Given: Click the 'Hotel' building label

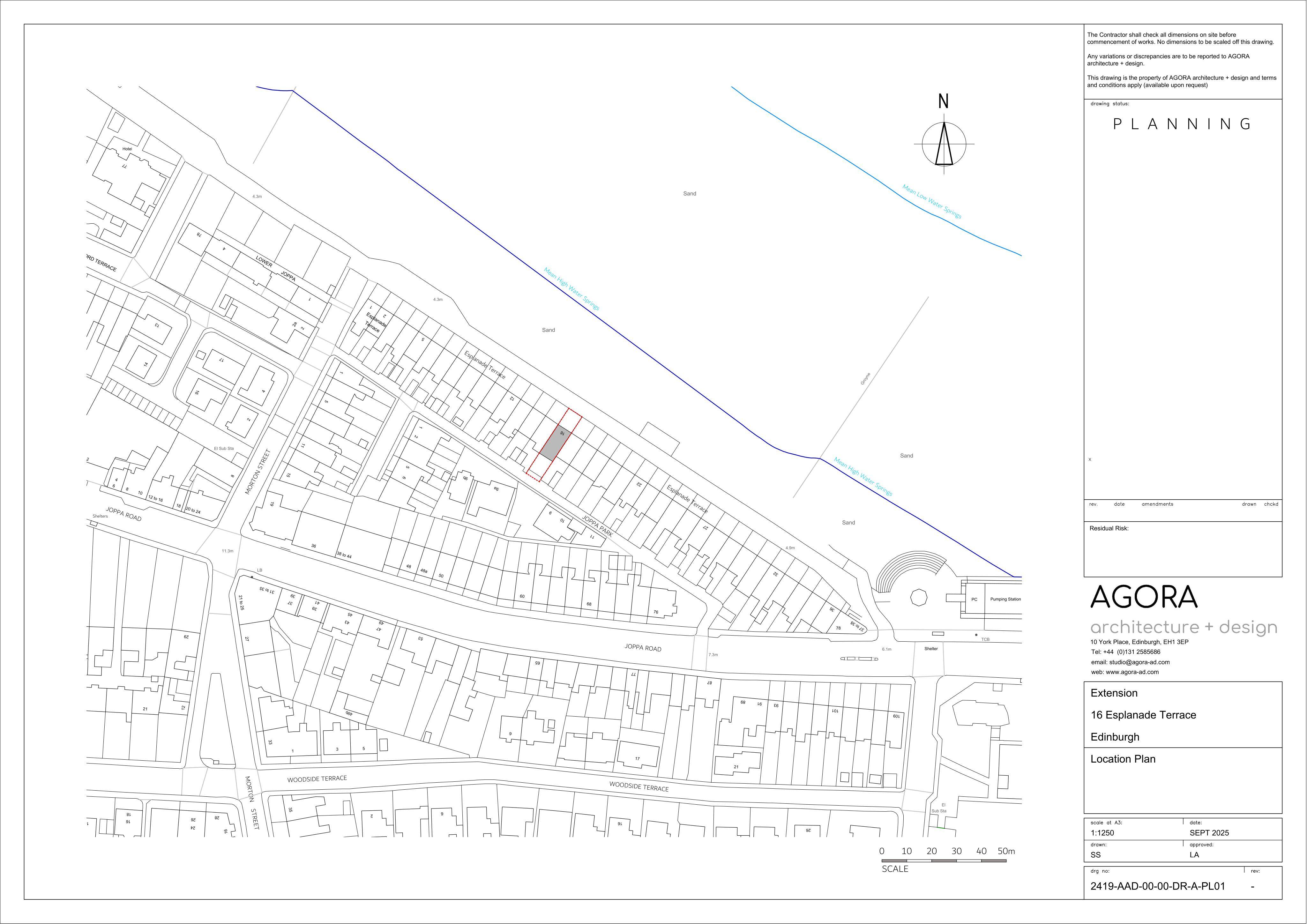Looking at the screenshot, I should pyautogui.click(x=127, y=149).
